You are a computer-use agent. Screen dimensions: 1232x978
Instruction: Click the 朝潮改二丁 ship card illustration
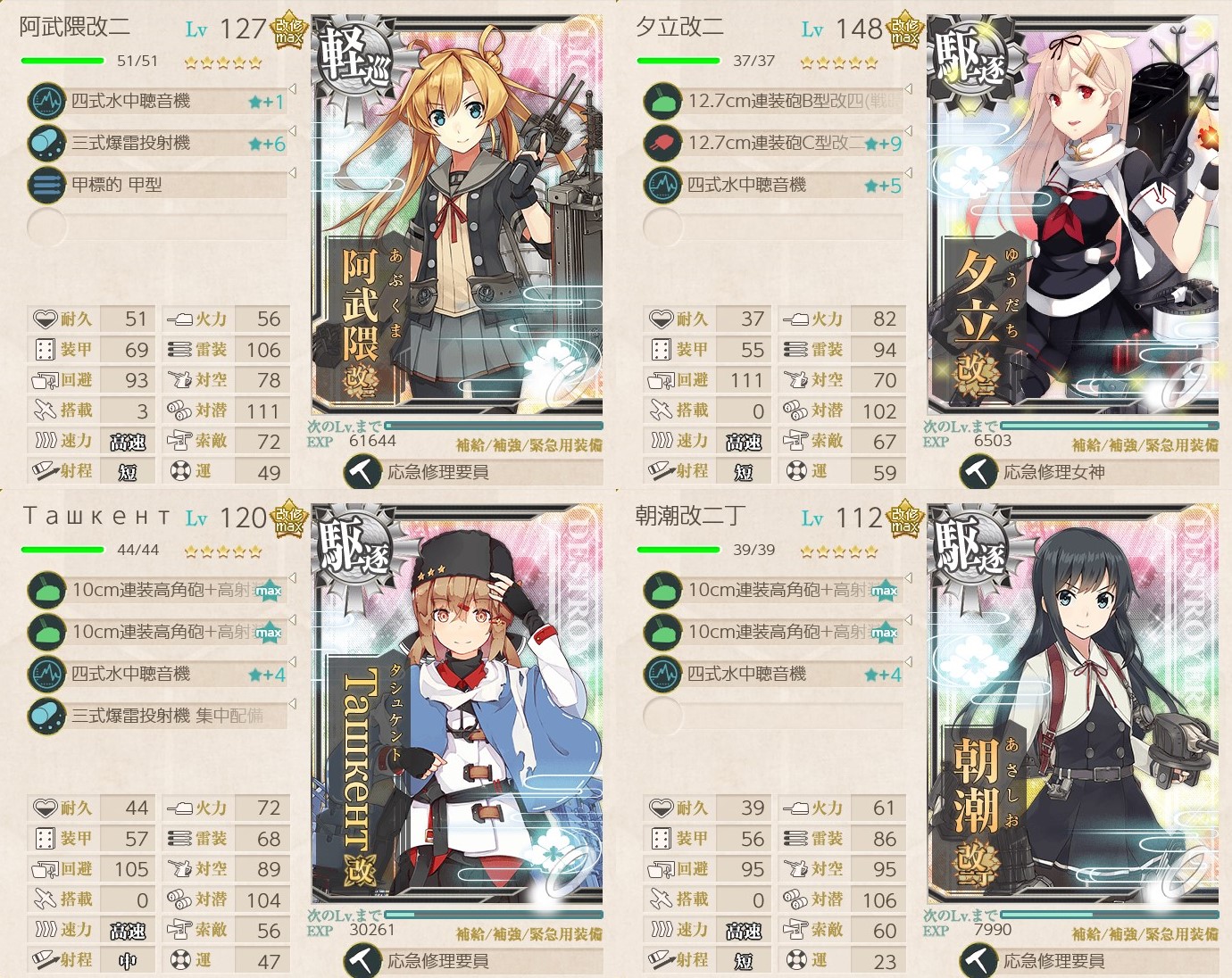click(1073, 704)
